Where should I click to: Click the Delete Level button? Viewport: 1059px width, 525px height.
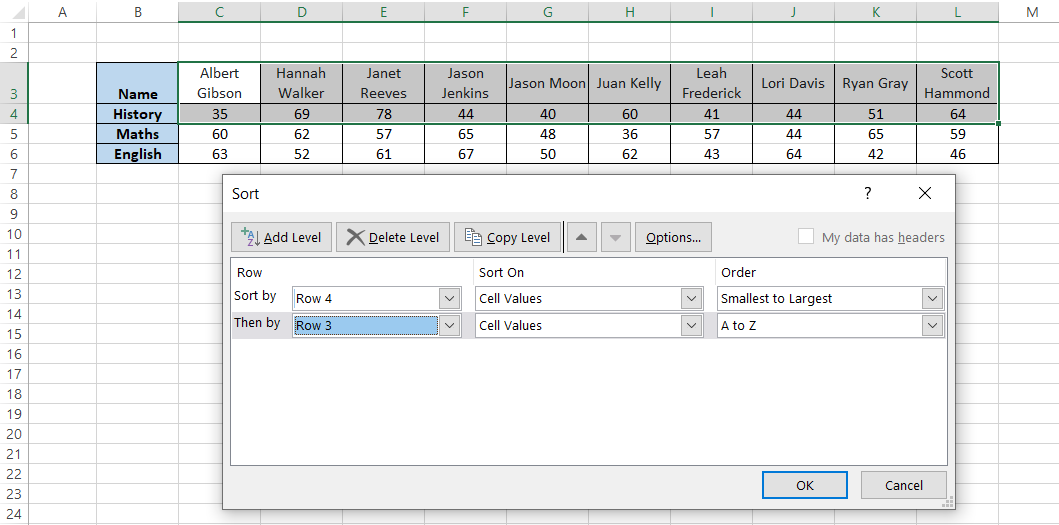pos(393,237)
